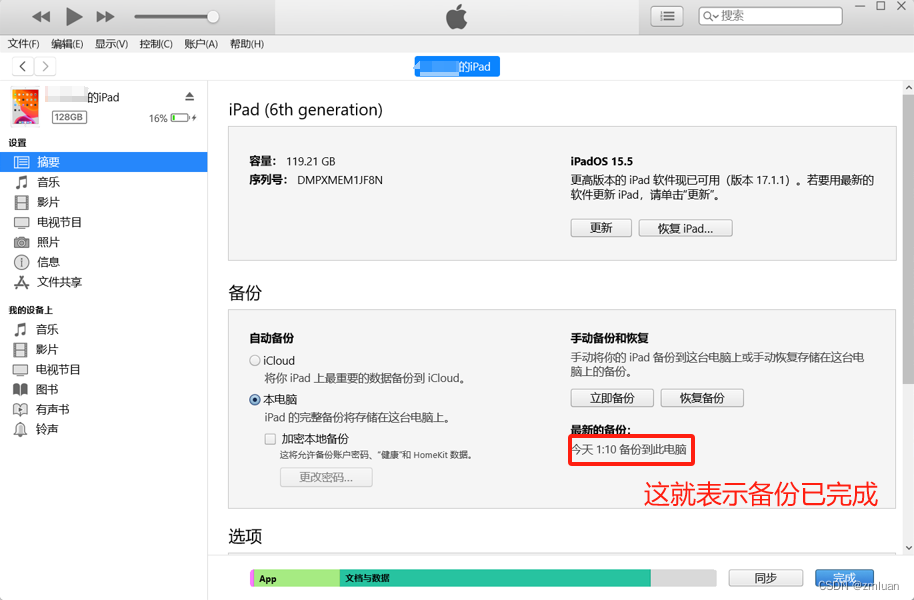The image size is (914, 600).
Task: Click the vertical scrollbar down arrow
Action: click(x=908, y=548)
